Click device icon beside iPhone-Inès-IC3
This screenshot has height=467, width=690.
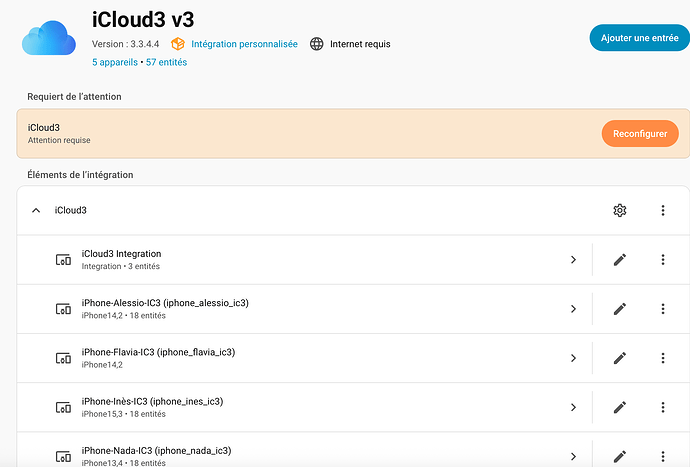(x=63, y=408)
